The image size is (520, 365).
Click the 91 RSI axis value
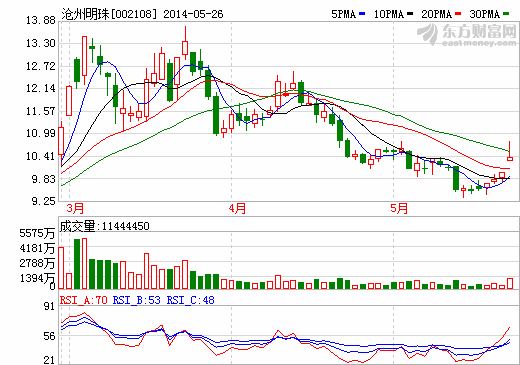pos(49,306)
